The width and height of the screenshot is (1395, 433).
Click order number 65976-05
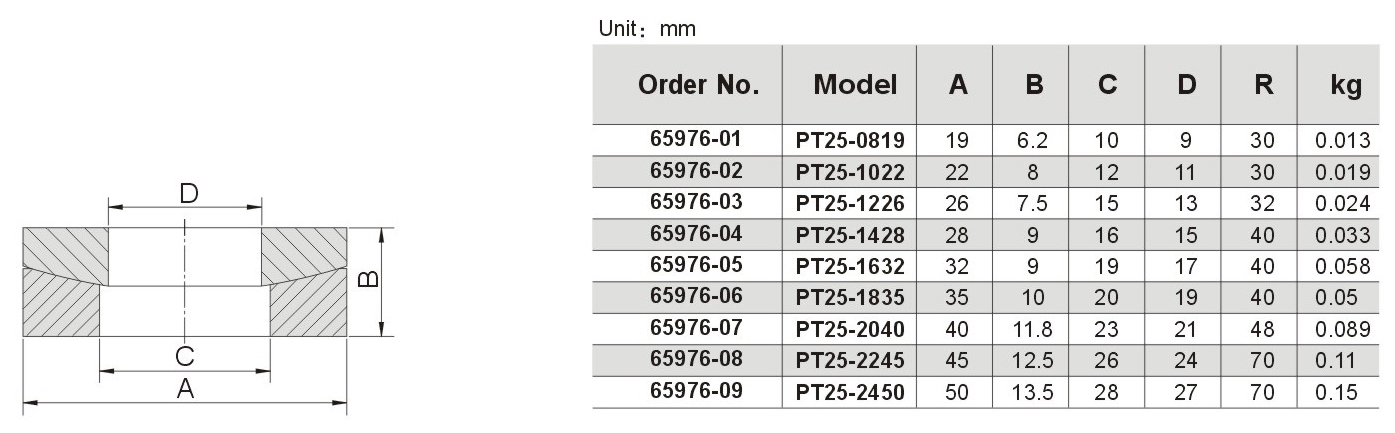[696, 265]
